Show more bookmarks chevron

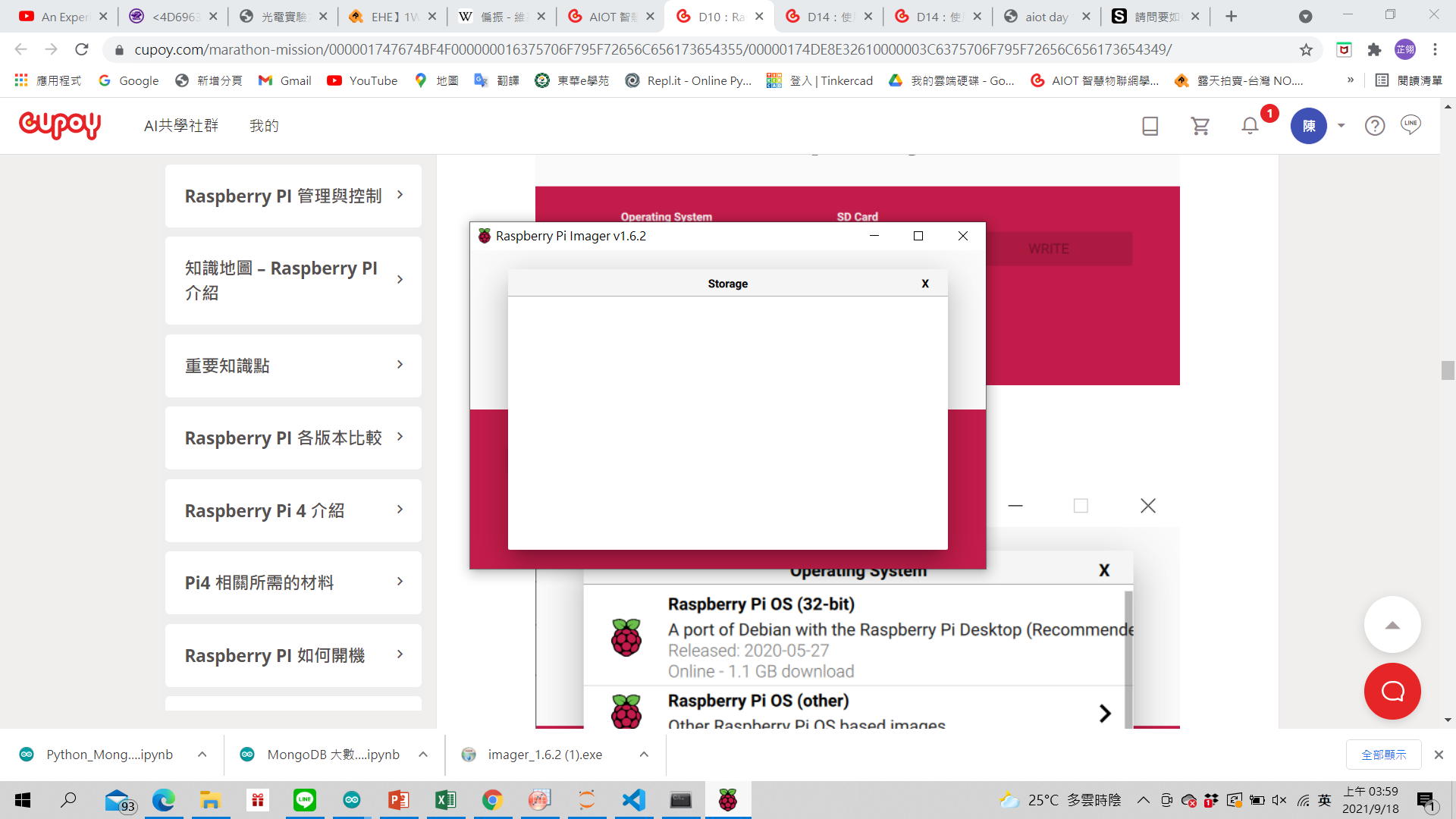pyautogui.click(x=1351, y=80)
